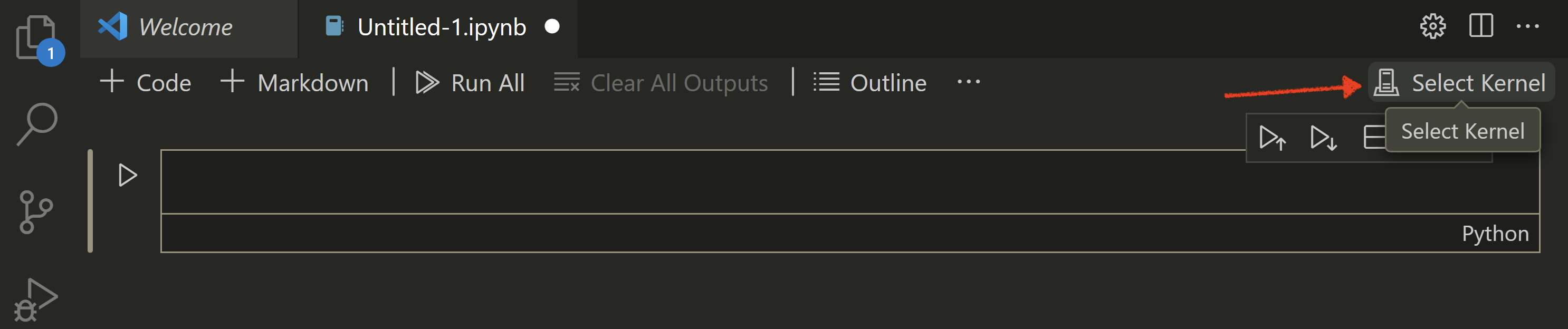The width and height of the screenshot is (1568, 329).
Task: Click the Python language label in cell
Action: coord(1495,234)
